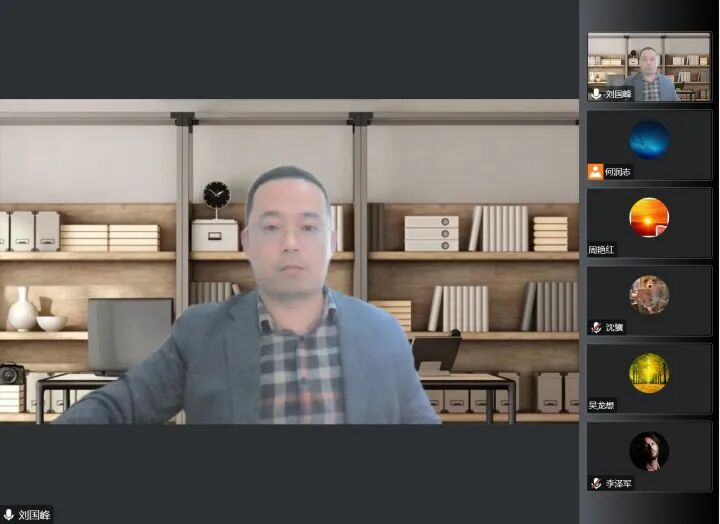Image resolution: width=720 pixels, height=524 pixels.
Task: Click 周艳红 name label
Action: pos(601,250)
